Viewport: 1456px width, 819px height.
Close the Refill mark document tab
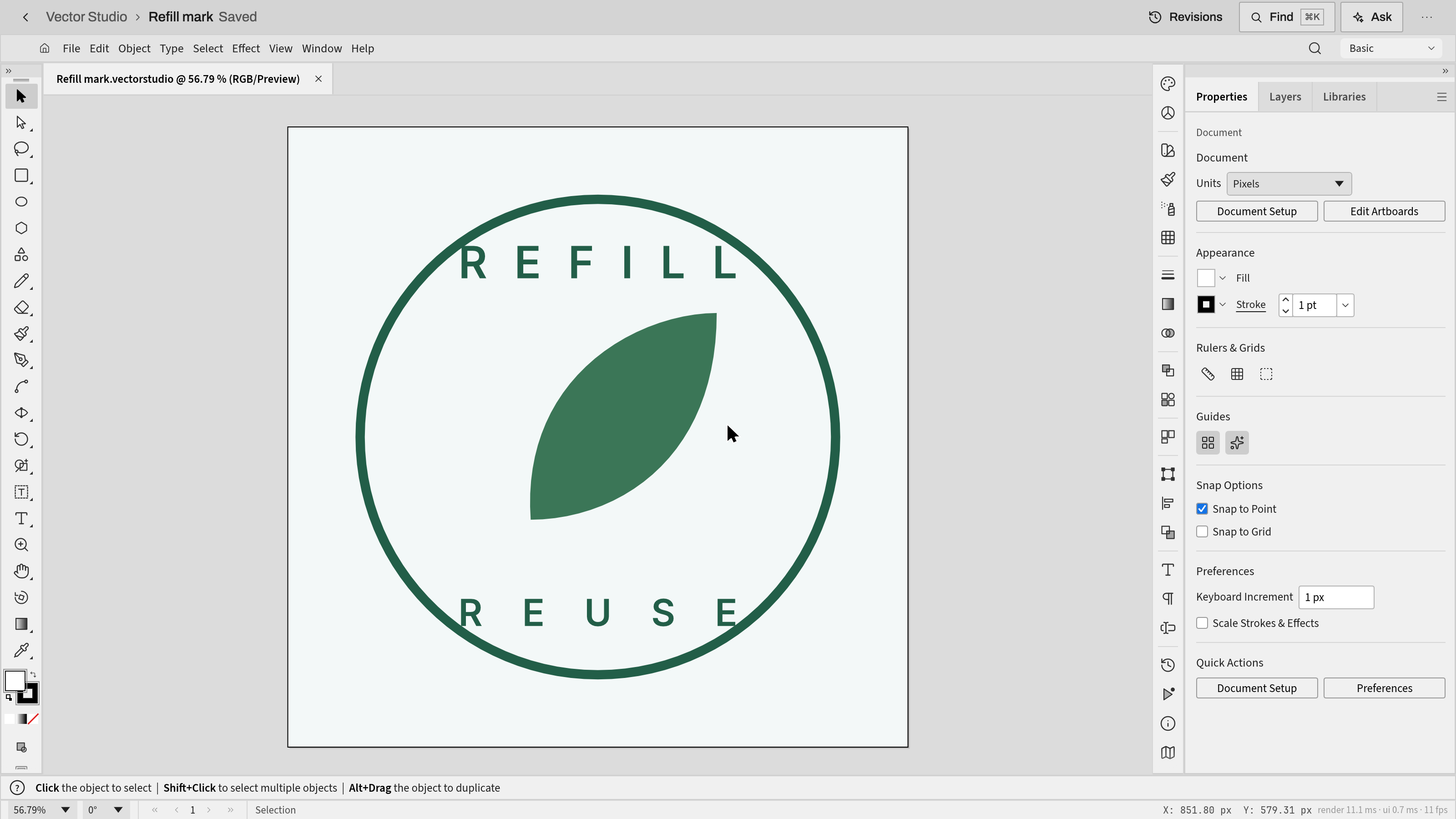coord(318,79)
